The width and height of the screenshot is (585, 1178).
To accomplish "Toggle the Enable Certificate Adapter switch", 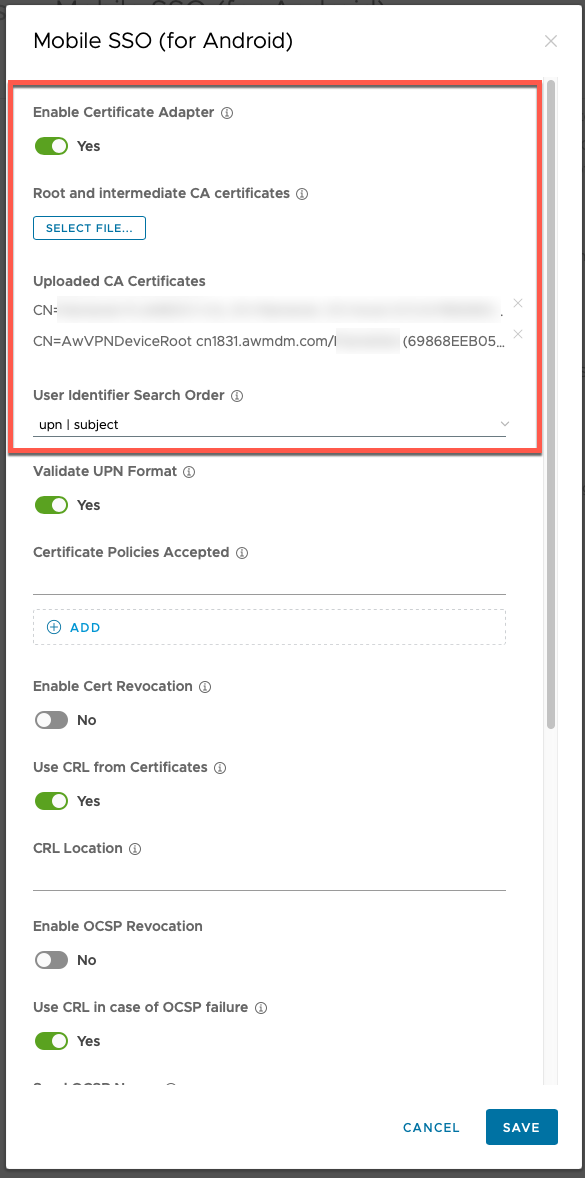I will 51,146.
